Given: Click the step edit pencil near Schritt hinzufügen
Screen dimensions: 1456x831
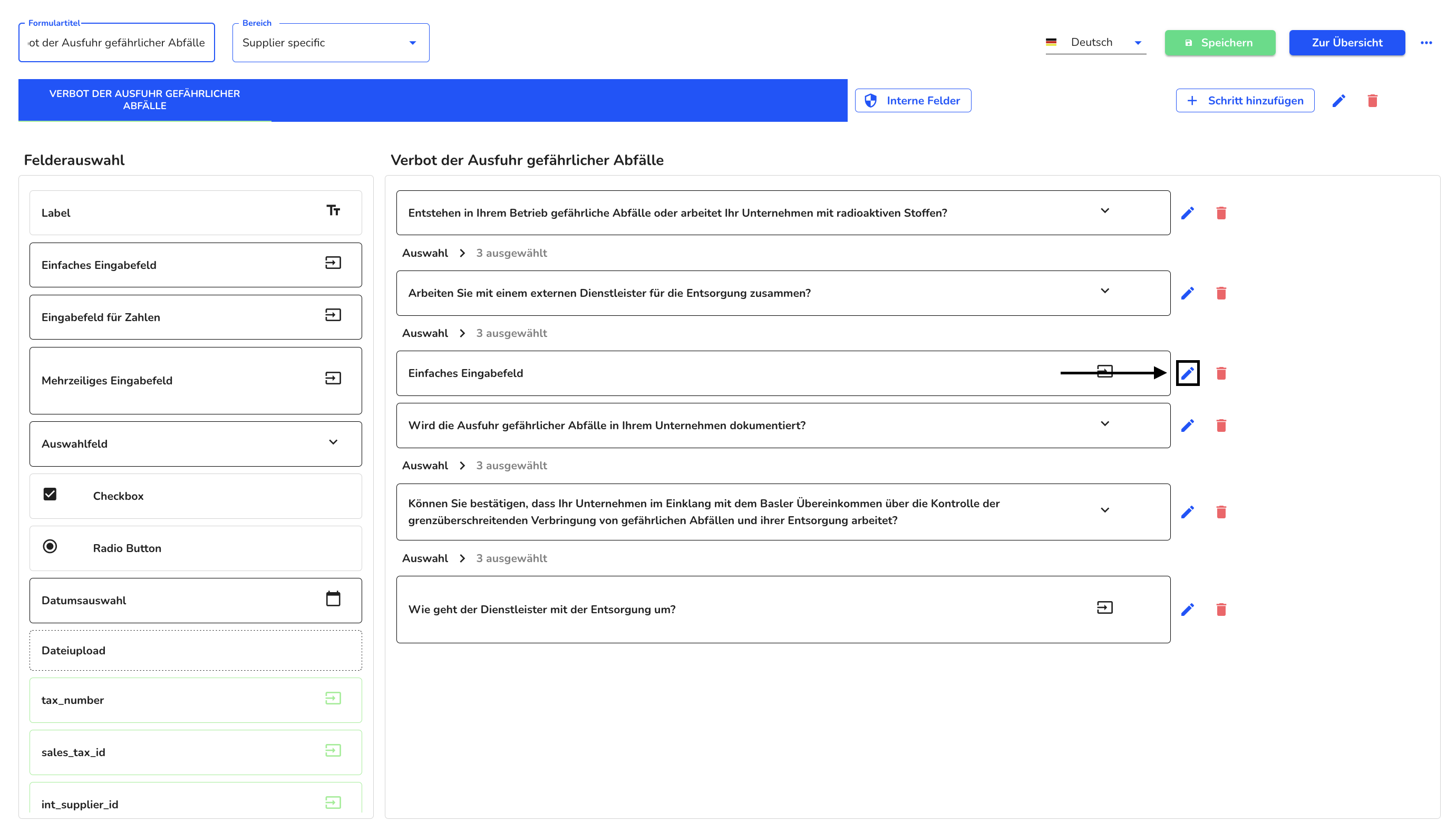Looking at the screenshot, I should tap(1338, 101).
